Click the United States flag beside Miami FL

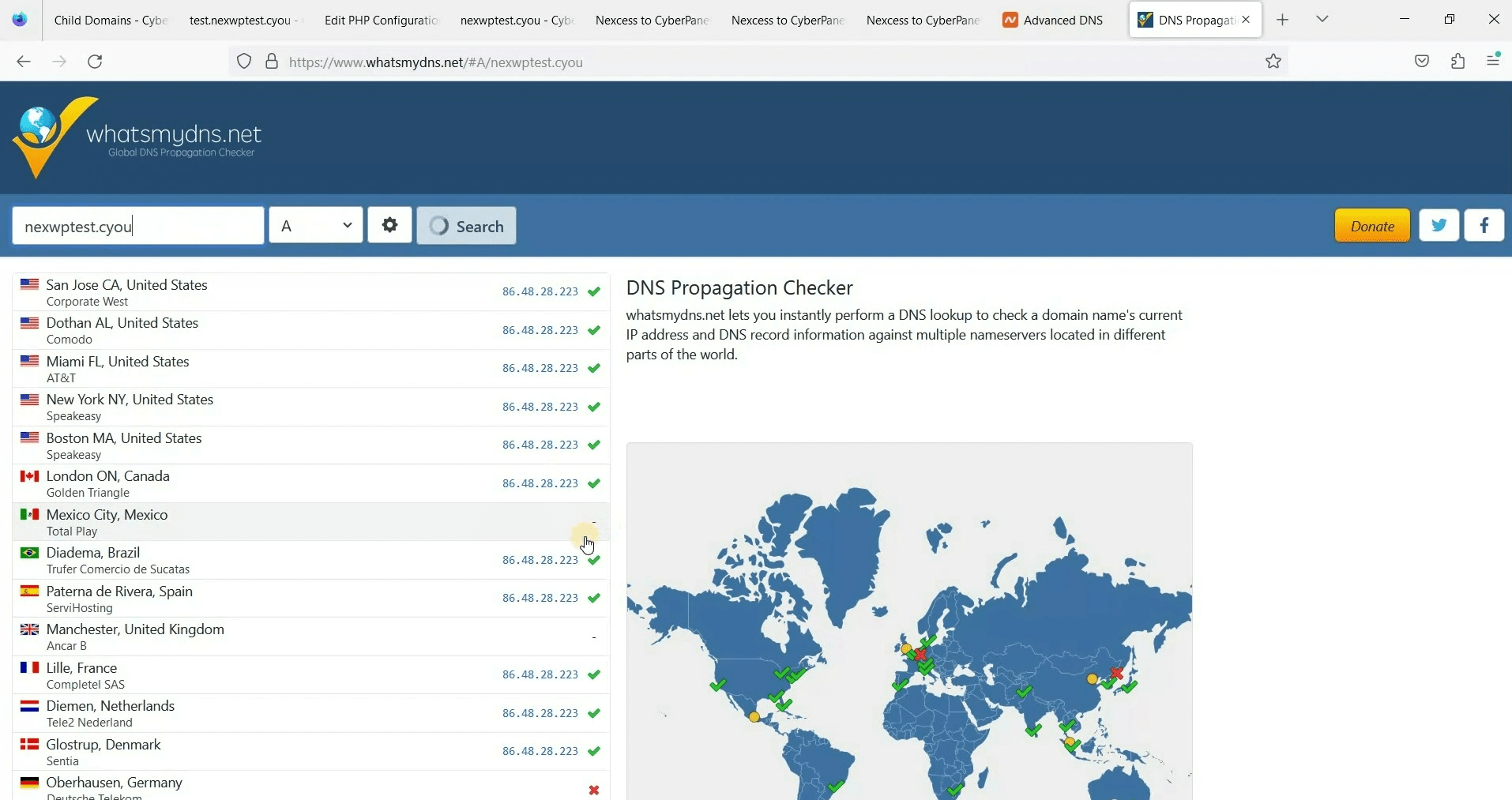[30, 361]
